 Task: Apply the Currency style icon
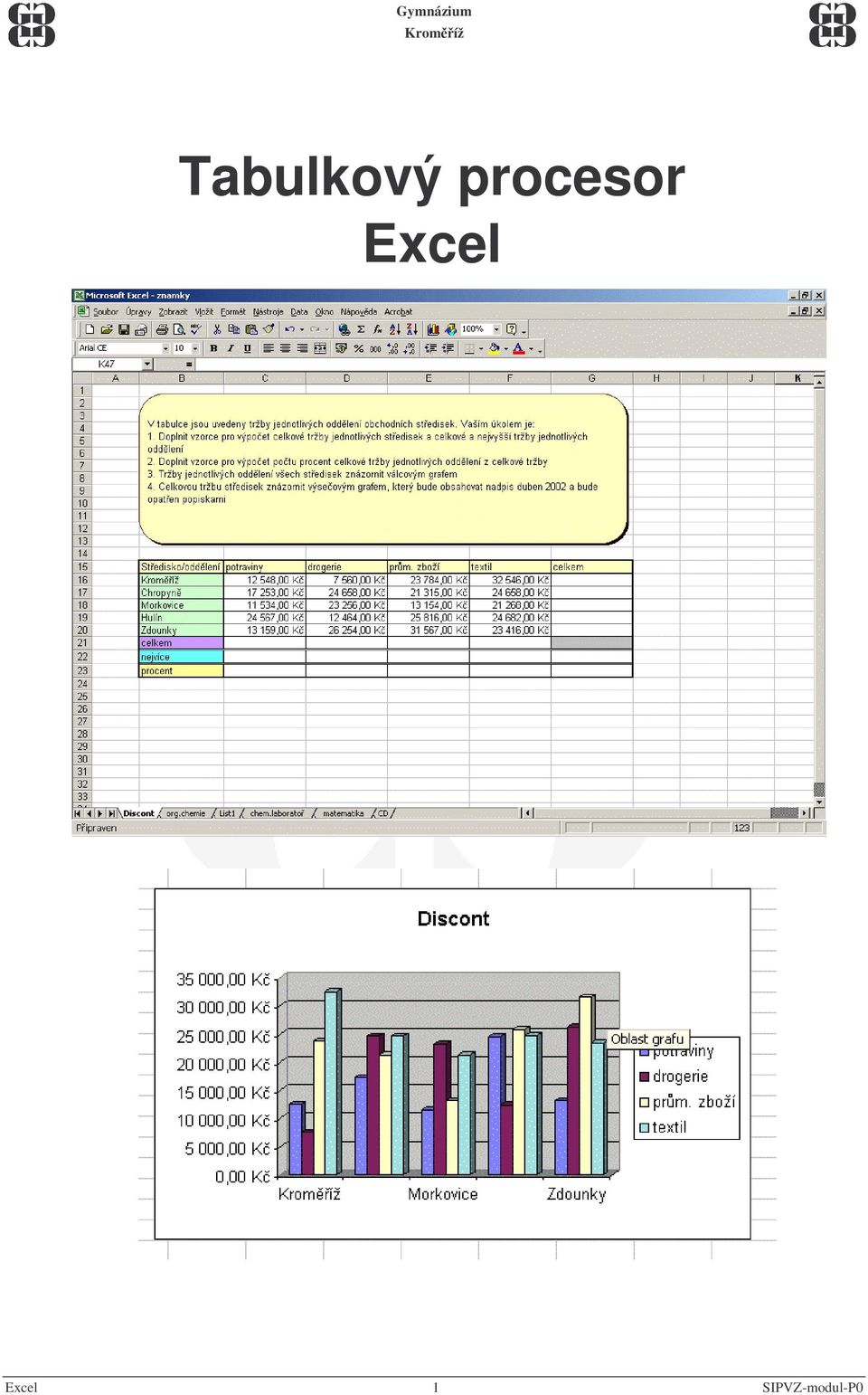coord(342,348)
